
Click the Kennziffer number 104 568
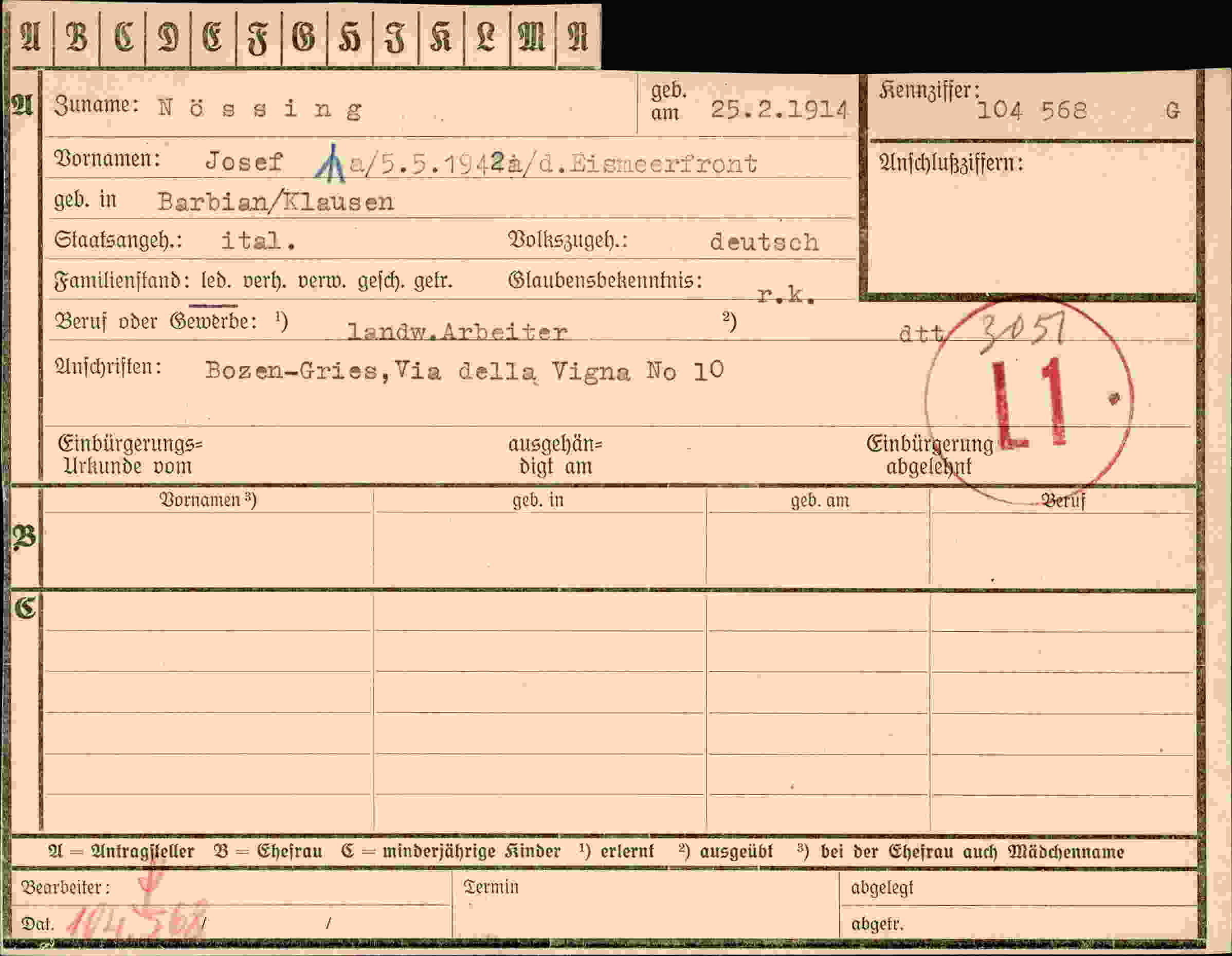[1032, 110]
